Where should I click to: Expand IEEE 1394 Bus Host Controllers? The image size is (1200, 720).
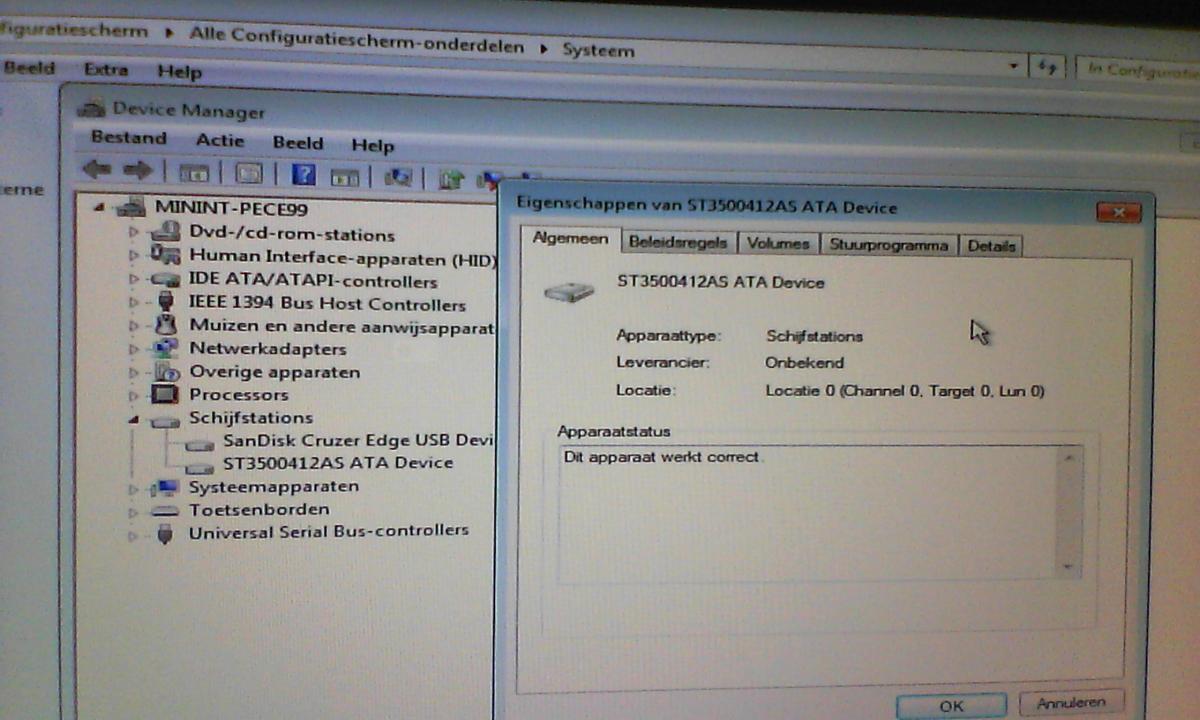[x=134, y=302]
